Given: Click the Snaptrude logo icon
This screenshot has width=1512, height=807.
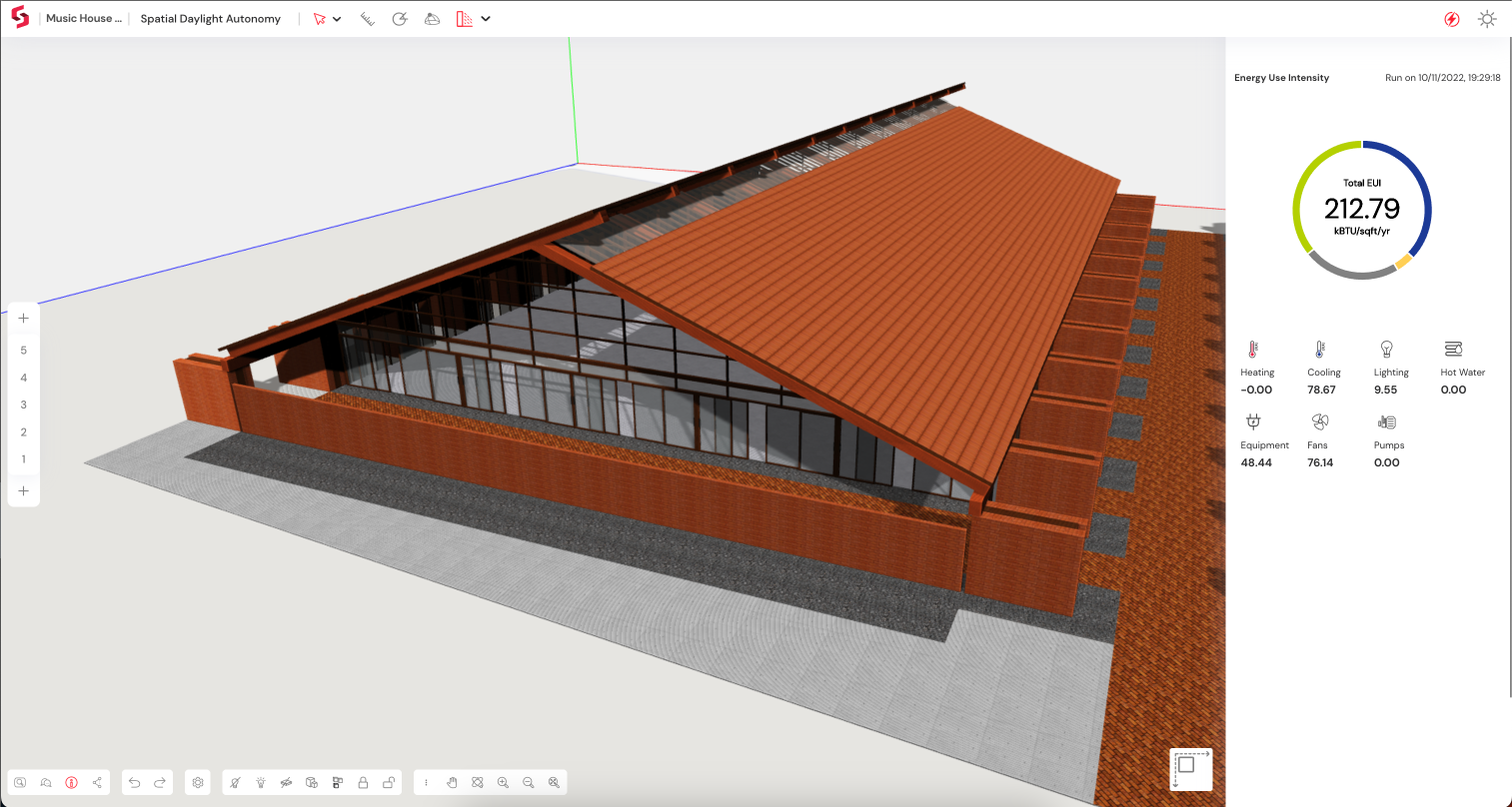Looking at the screenshot, I should coord(20,18).
